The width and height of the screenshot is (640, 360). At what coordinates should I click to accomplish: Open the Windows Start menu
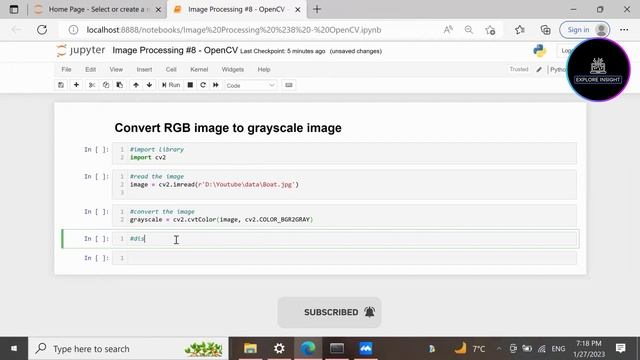14,349
